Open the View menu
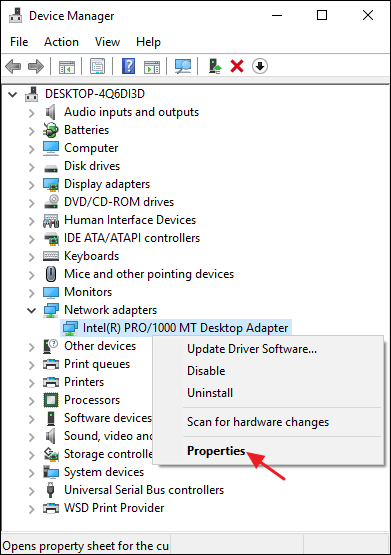Image resolution: width=391 pixels, height=555 pixels. (107, 42)
